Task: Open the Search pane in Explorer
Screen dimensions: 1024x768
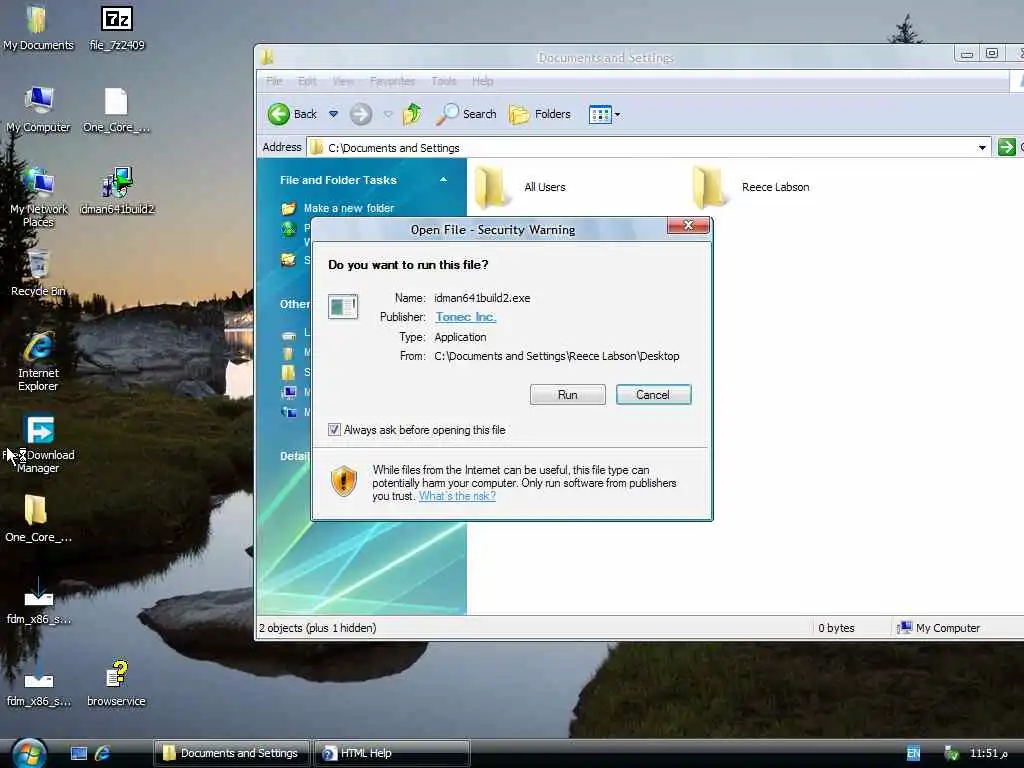Action: (x=466, y=114)
